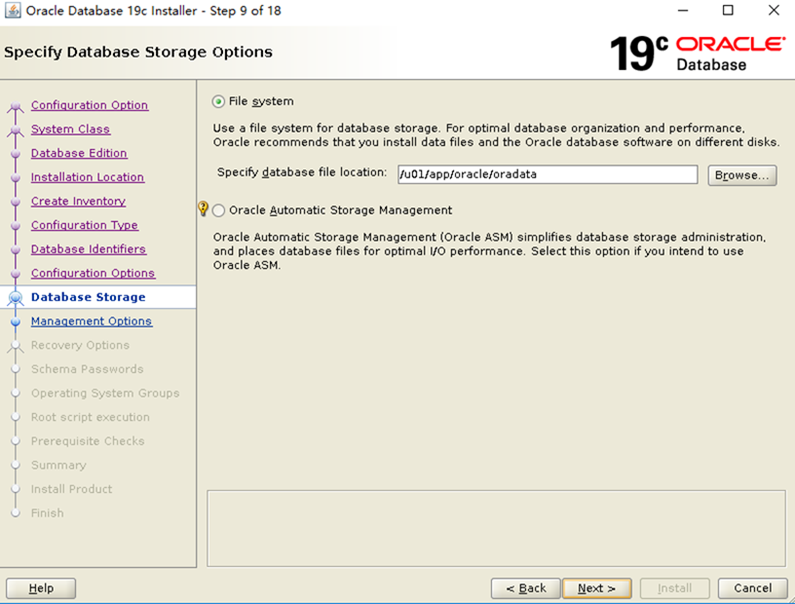The width and height of the screenshot is (795, 604).
Task: Select the File system radio button
Action: point(219,101)
